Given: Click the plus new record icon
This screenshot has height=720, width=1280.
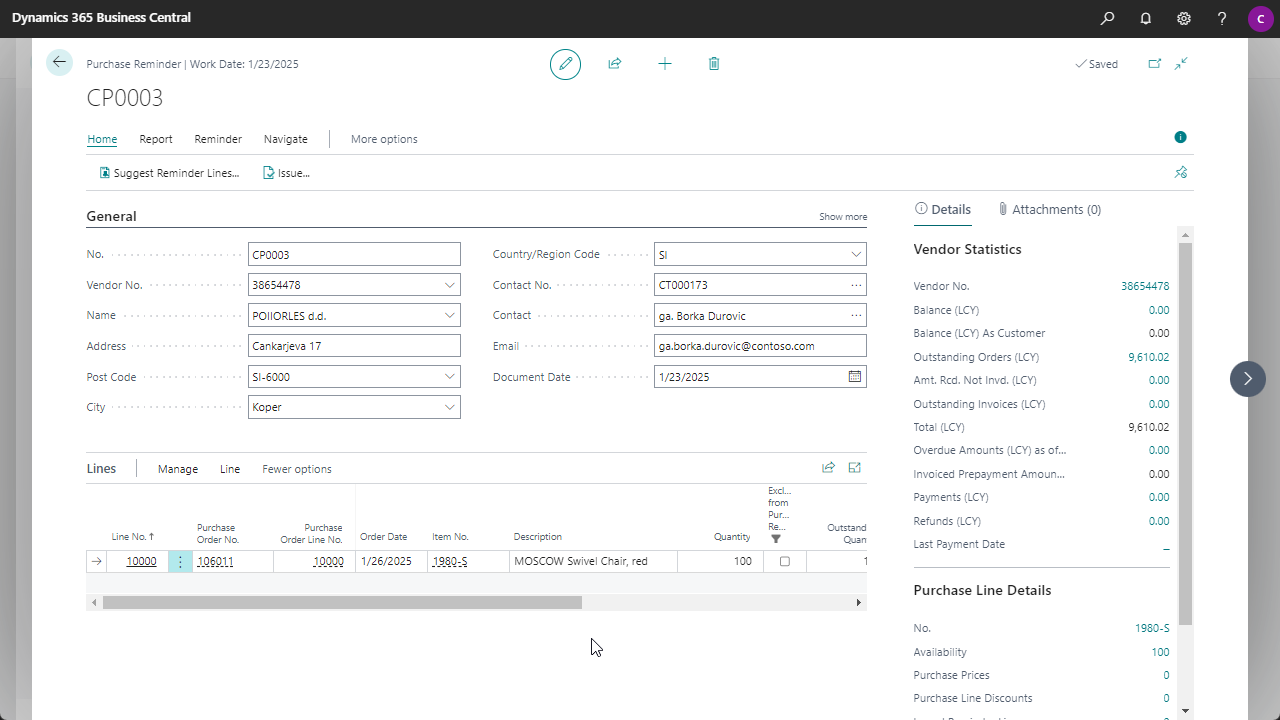Looking at the screenshot, I should [665, 64].
